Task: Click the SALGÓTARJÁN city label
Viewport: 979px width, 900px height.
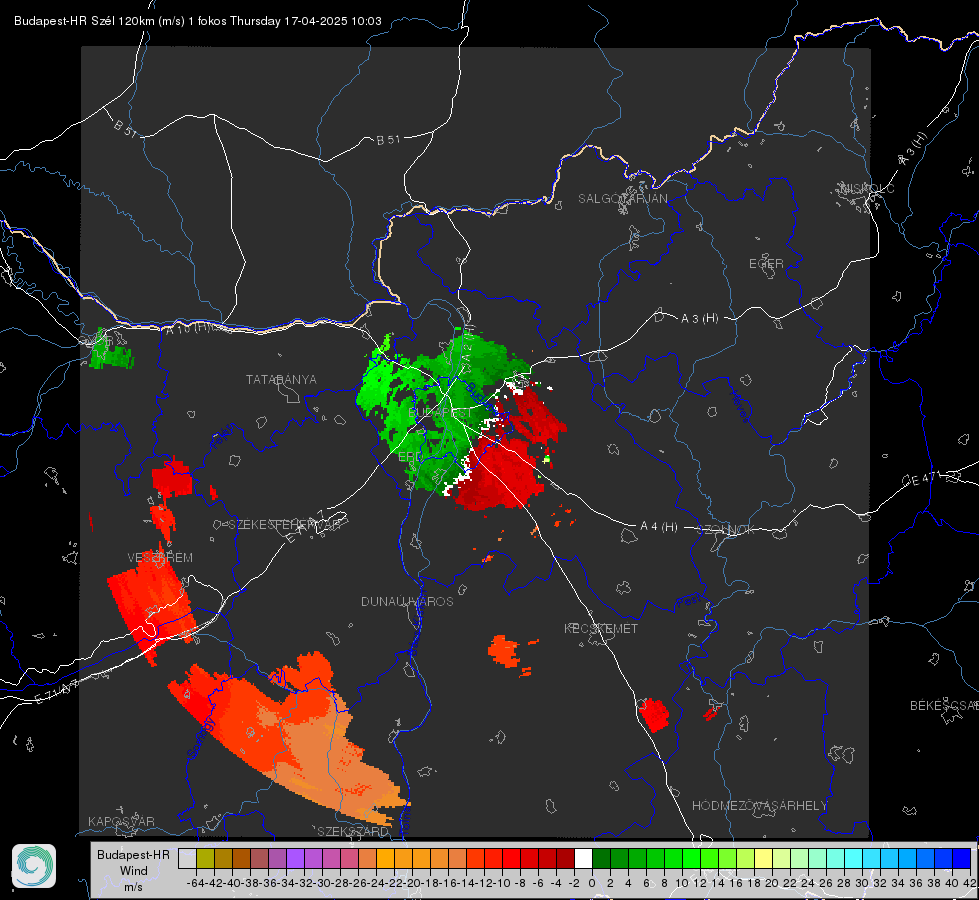Action: (x=622, y=199)
